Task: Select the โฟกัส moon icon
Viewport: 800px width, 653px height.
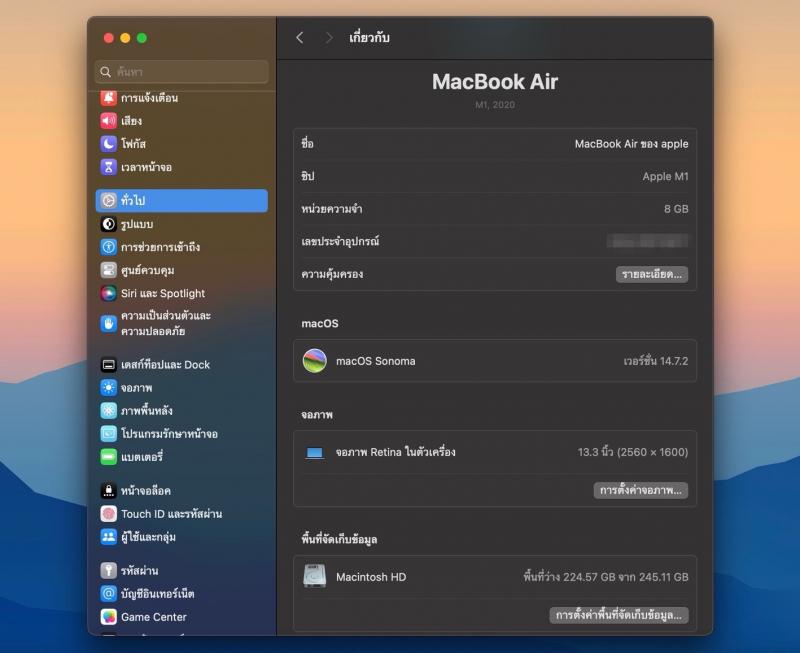Action: point(108,144)
